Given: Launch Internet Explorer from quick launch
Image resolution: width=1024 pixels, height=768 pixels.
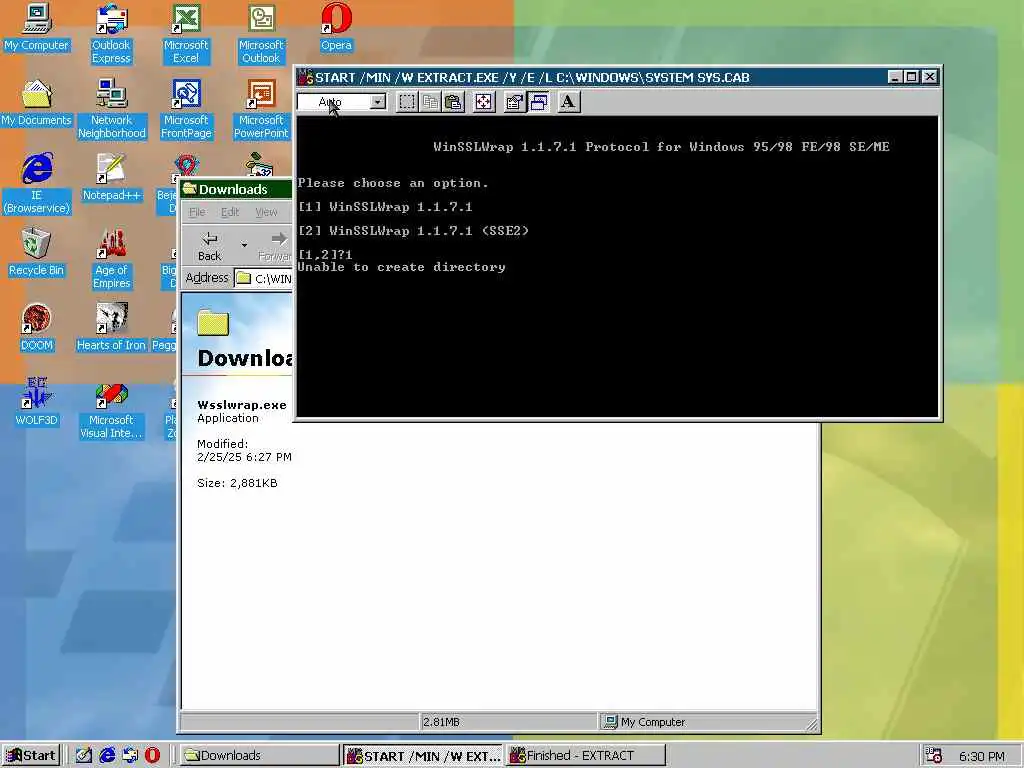Looking at the screenshot, I should click(106, 756).
